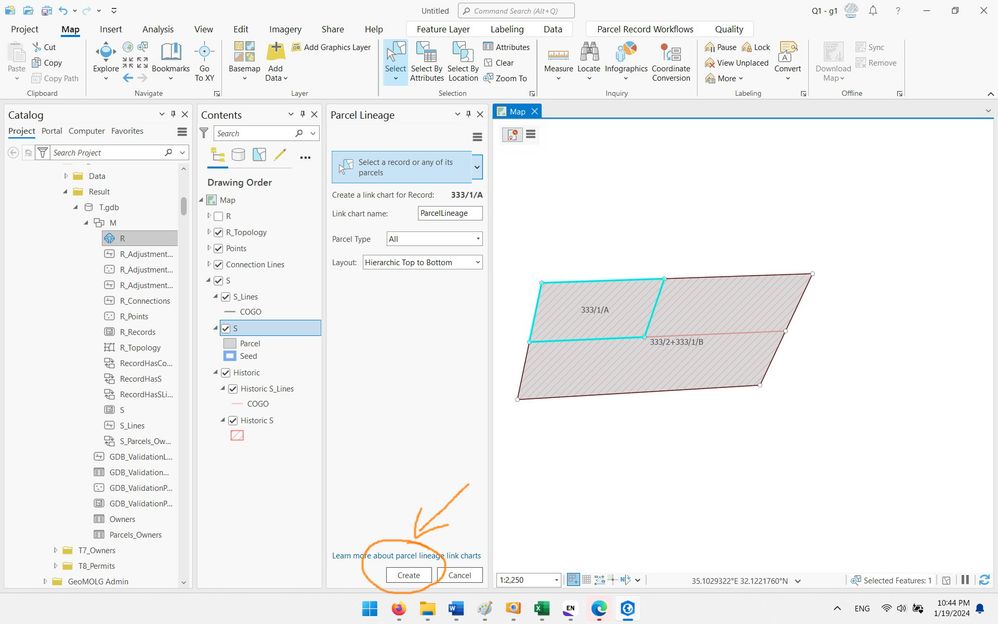The width and height of the screenshot is (998, 624).
Task: Switch to Portal tab in Catalog
Action: pos(52,131)
